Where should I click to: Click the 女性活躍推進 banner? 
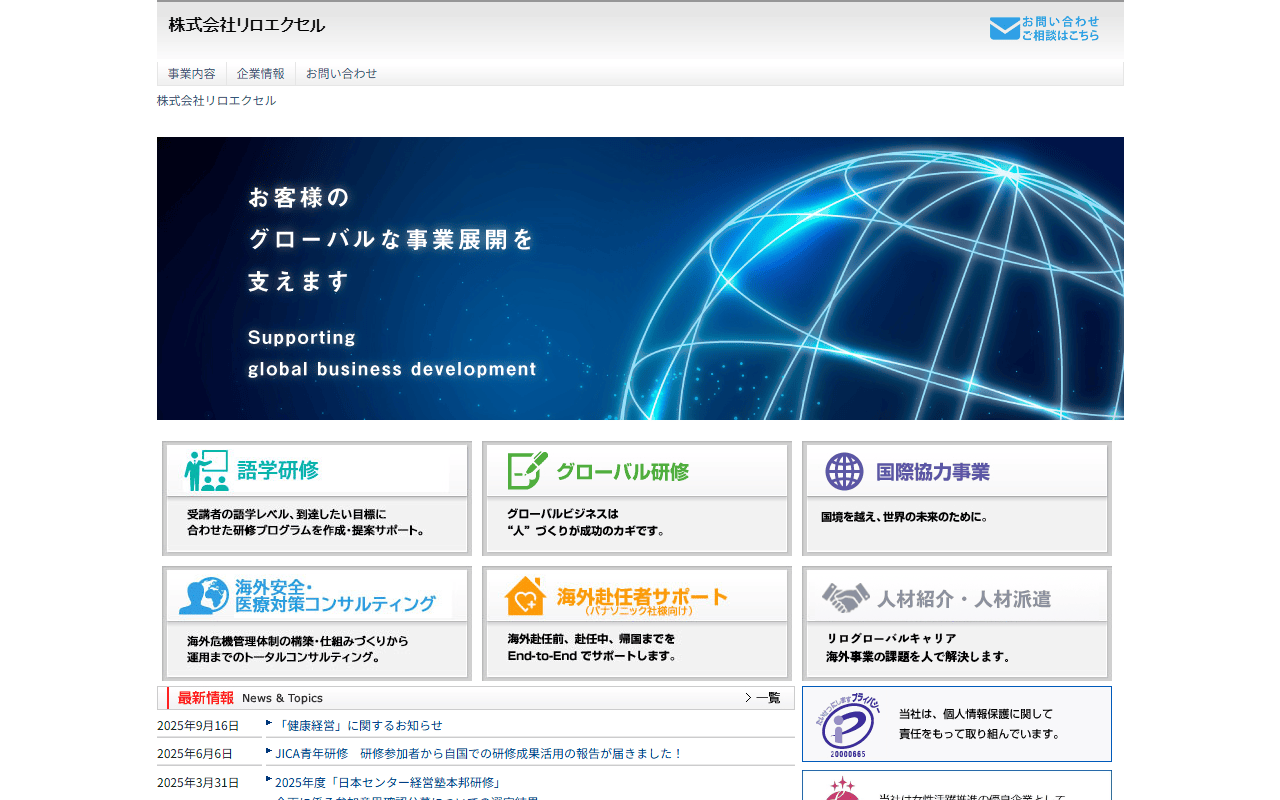957,785
